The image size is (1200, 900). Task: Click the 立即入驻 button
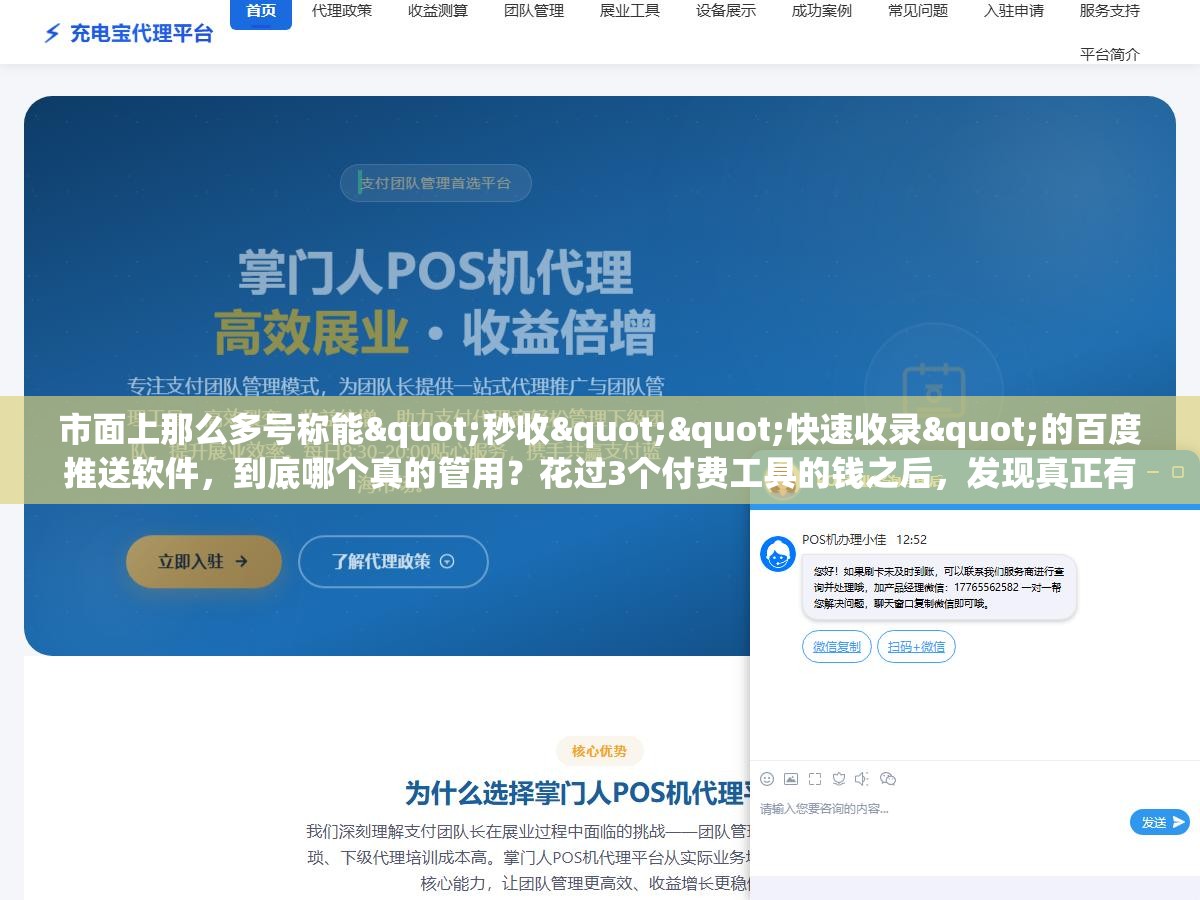tap(204, 561)
